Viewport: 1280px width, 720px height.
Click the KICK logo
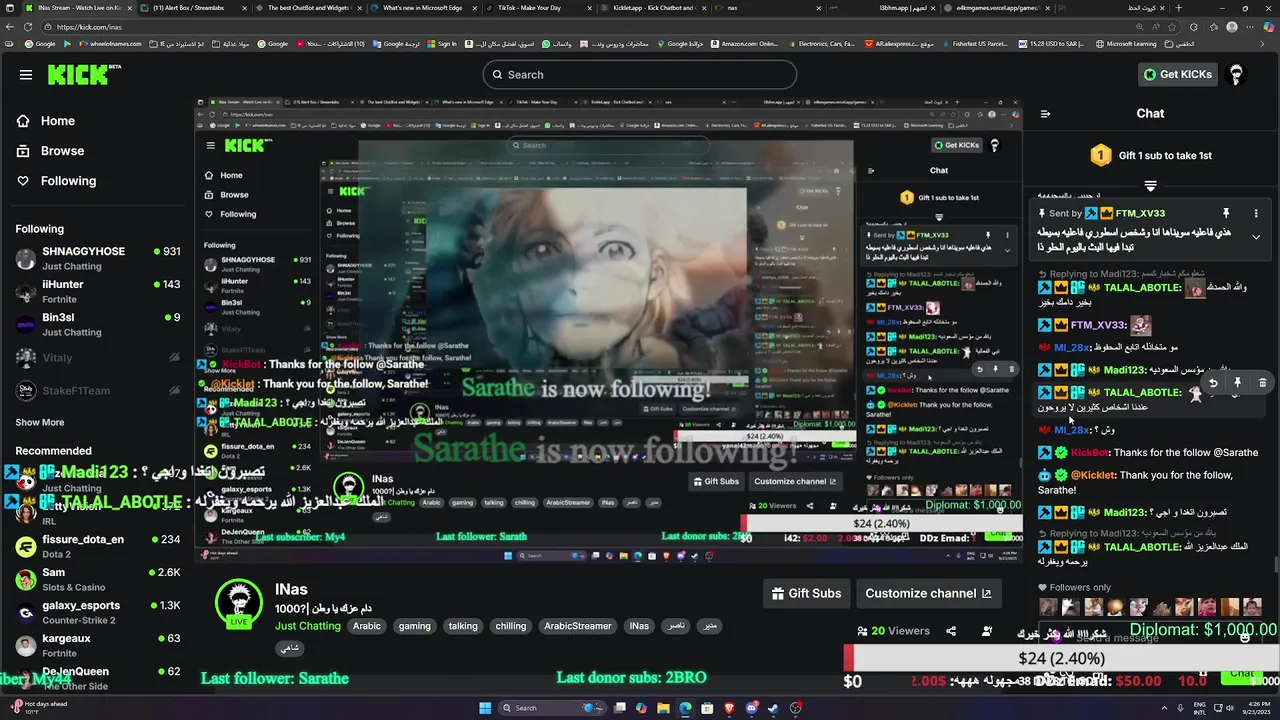point(84,74)
